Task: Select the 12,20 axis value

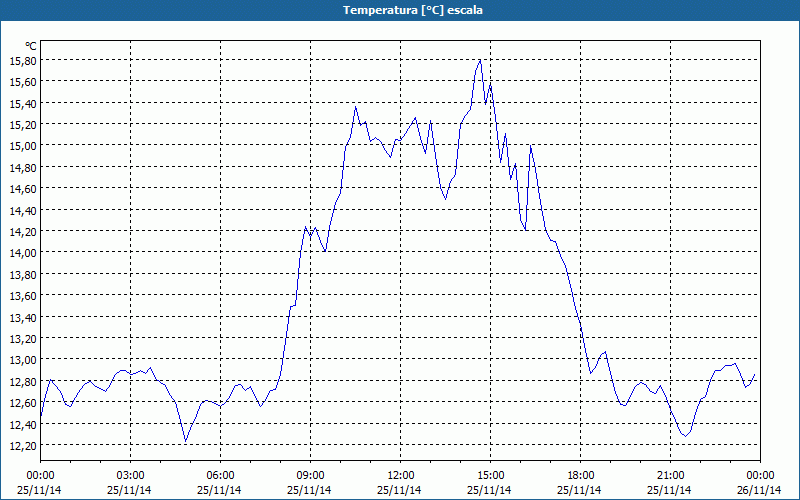Action: coord(23,445)
